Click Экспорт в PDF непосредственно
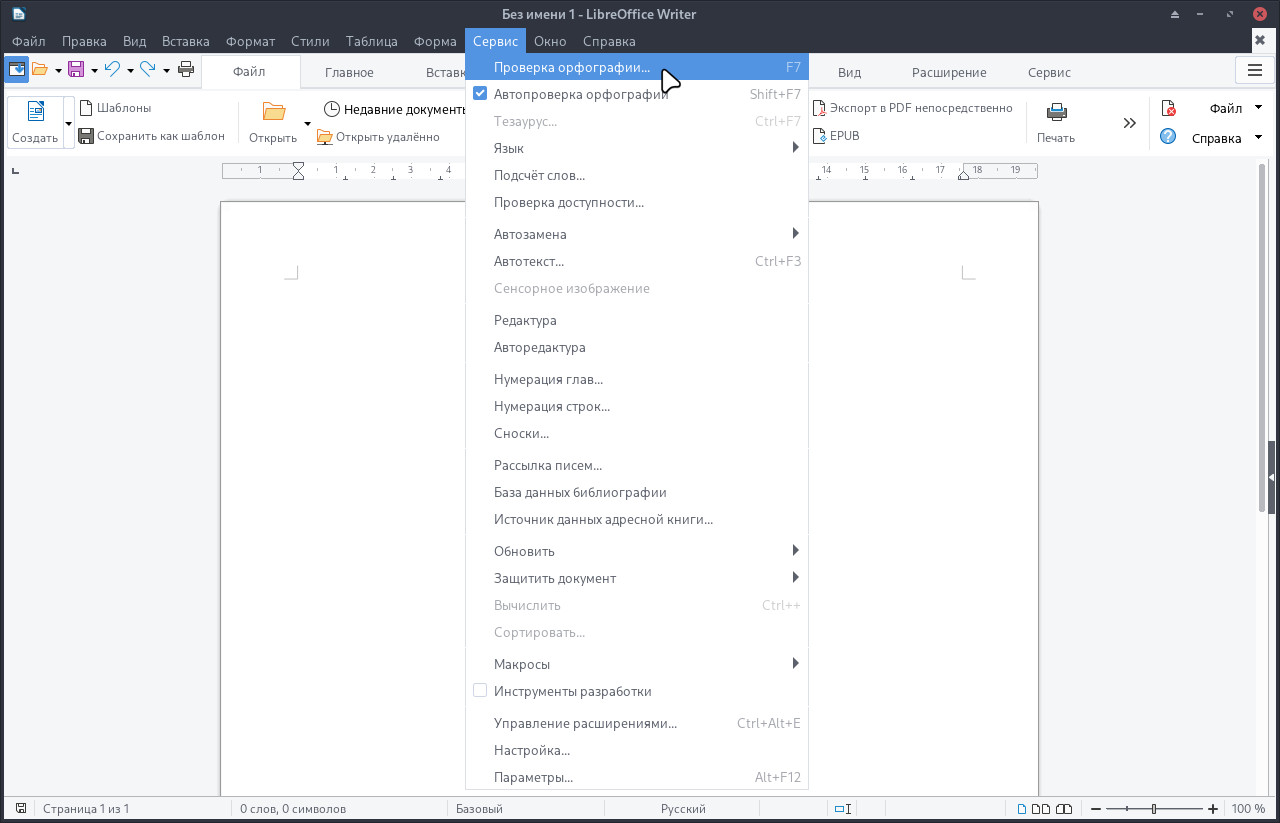 [912, 108]
